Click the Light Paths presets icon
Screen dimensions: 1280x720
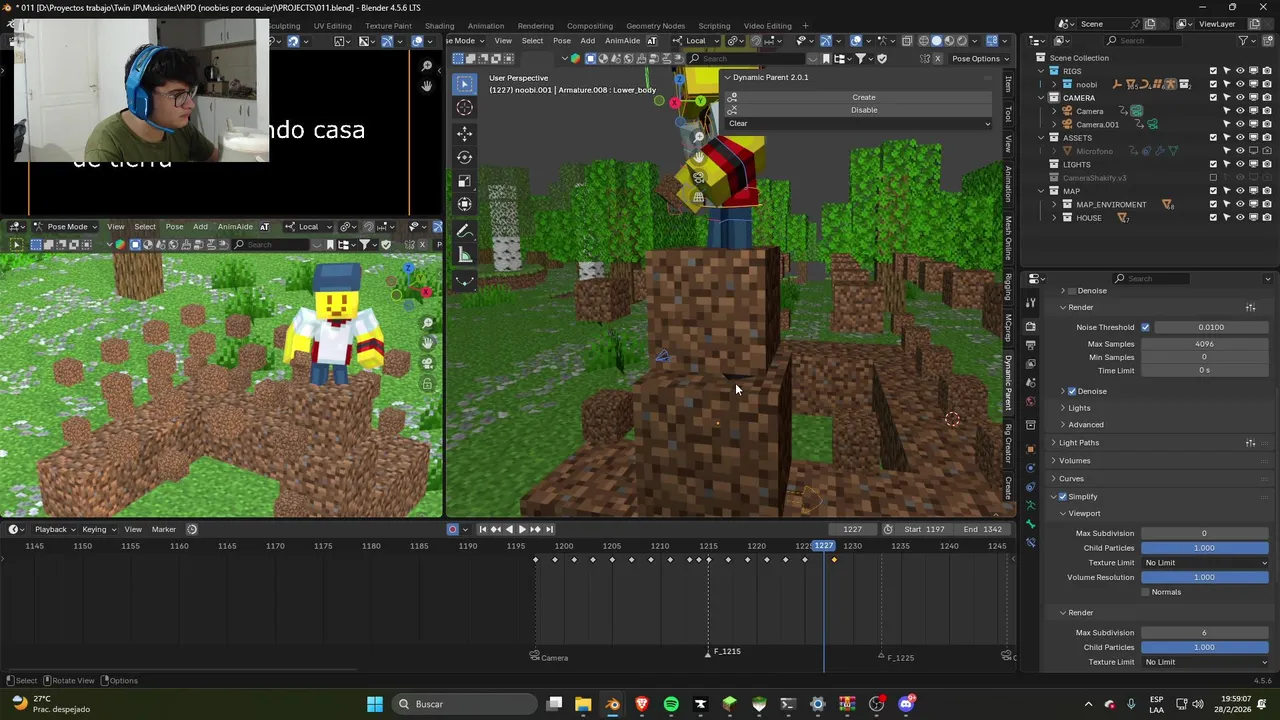[x=1250, y=443]
